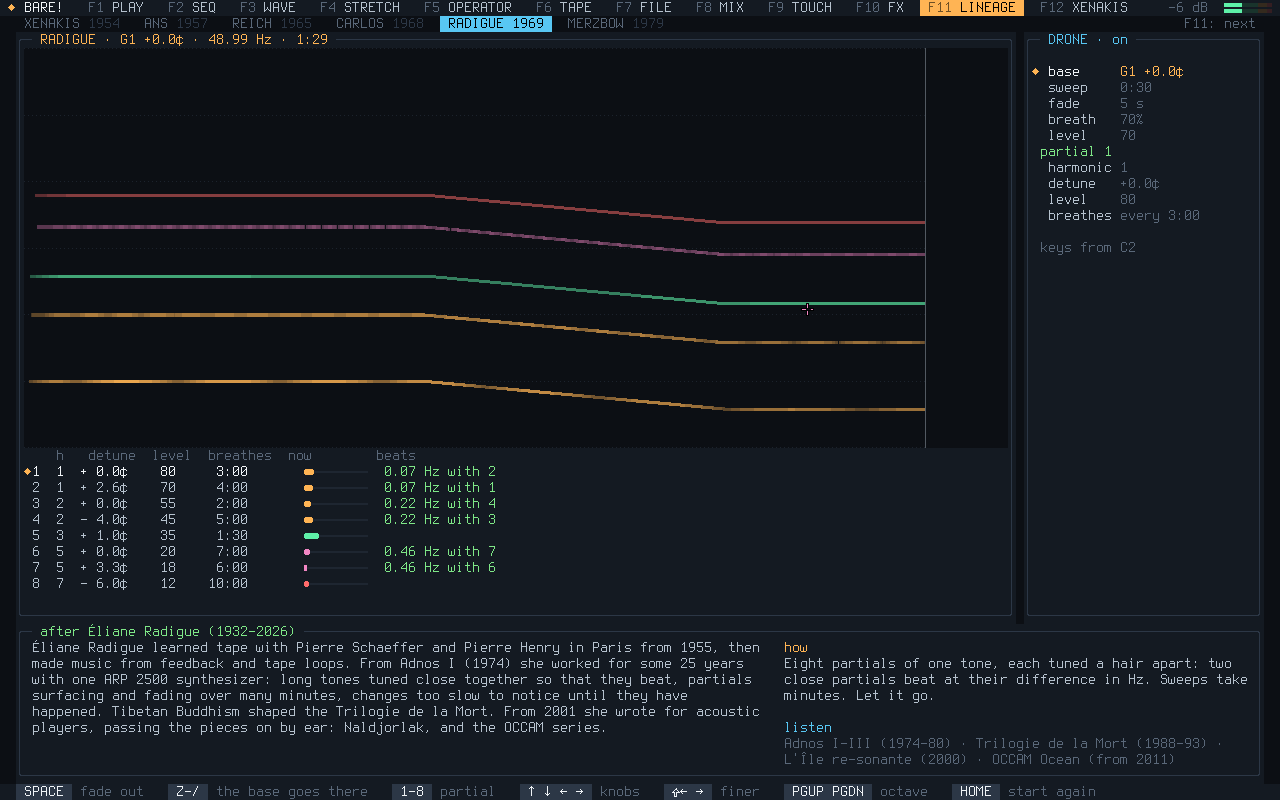Open the F5 OPERATOR page
The height and width of the screenshot is (800, 1280).
pyautogui.click(x=468, y=7)
